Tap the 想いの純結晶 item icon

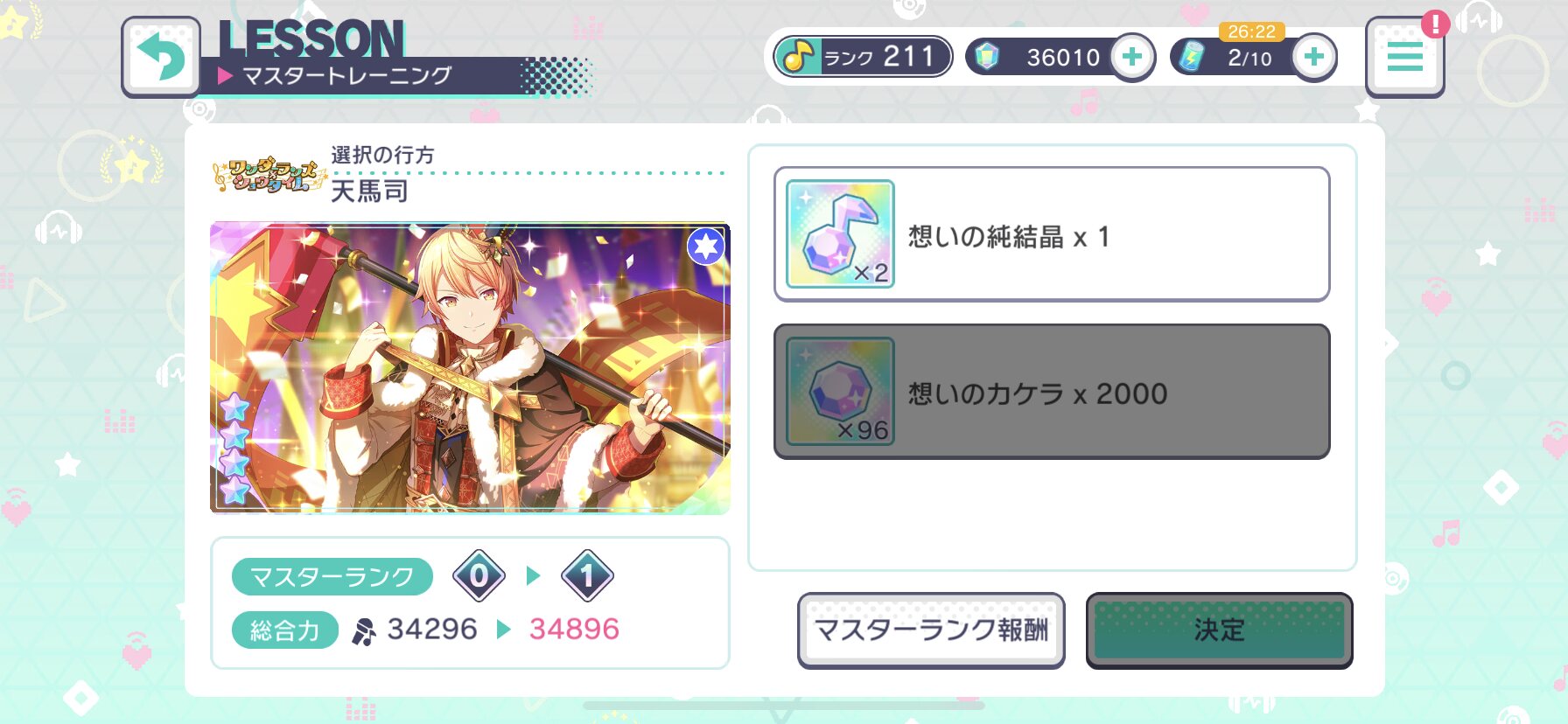pos(840,234)
